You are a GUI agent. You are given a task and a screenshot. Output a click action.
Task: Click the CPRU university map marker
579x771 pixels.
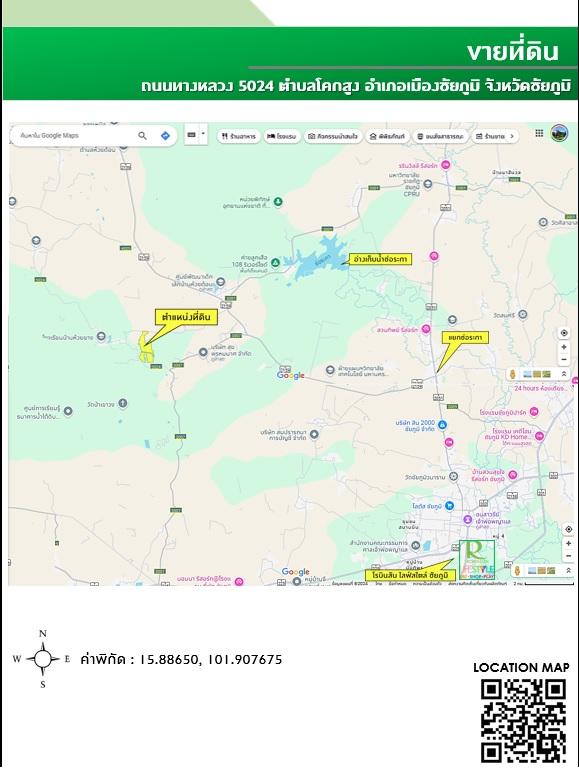coord(428,184)
